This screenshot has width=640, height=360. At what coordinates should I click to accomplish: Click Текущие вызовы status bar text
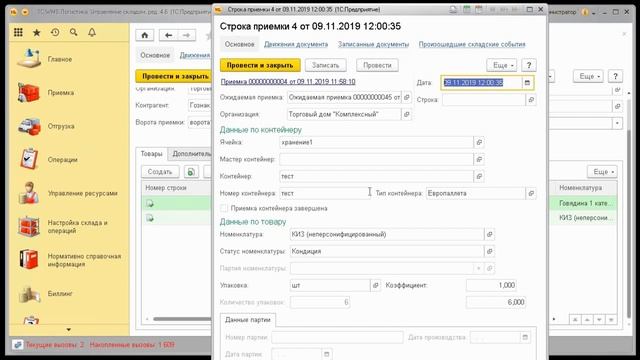(55, 345)
